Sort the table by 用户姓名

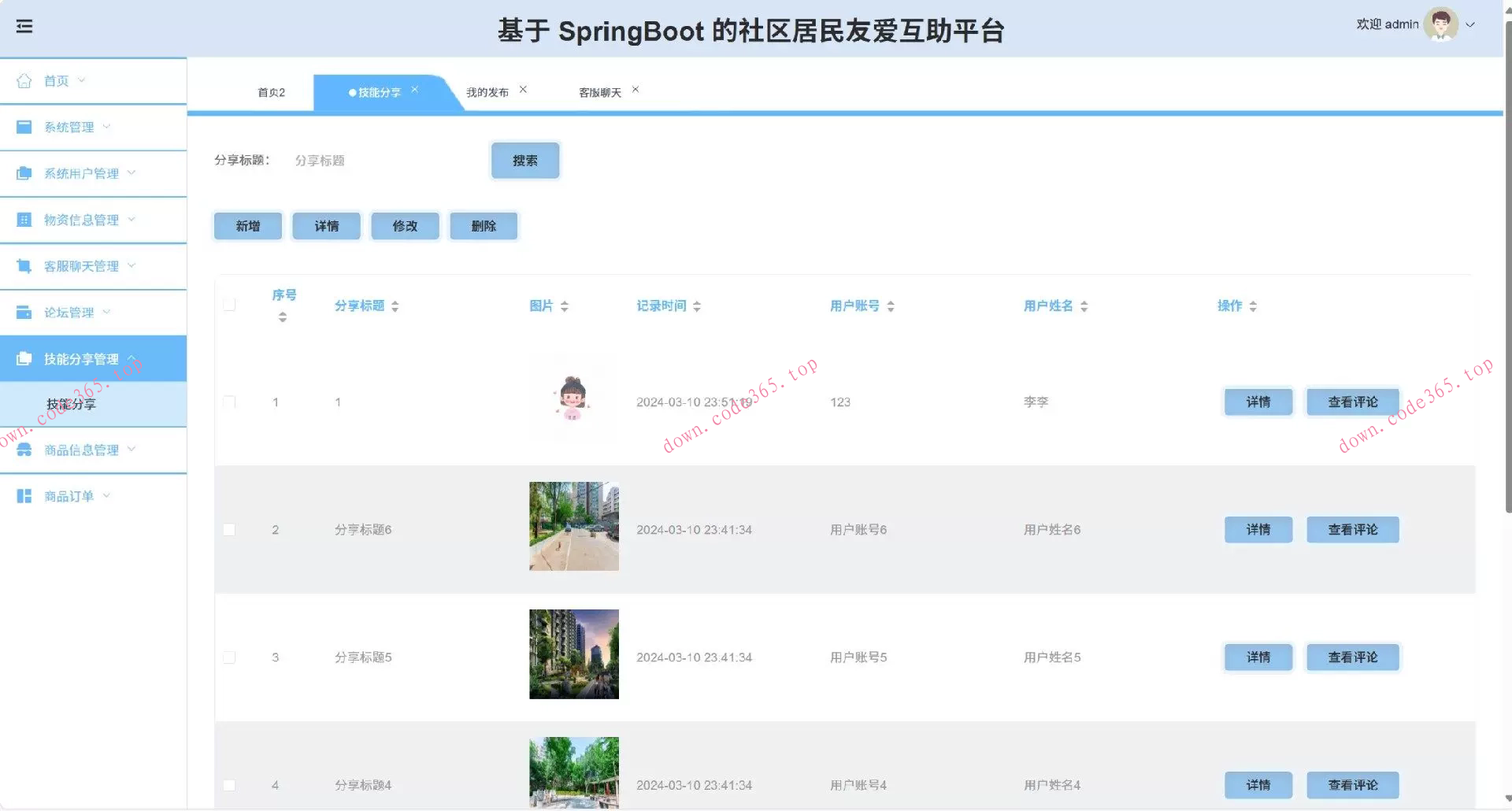1084,306
